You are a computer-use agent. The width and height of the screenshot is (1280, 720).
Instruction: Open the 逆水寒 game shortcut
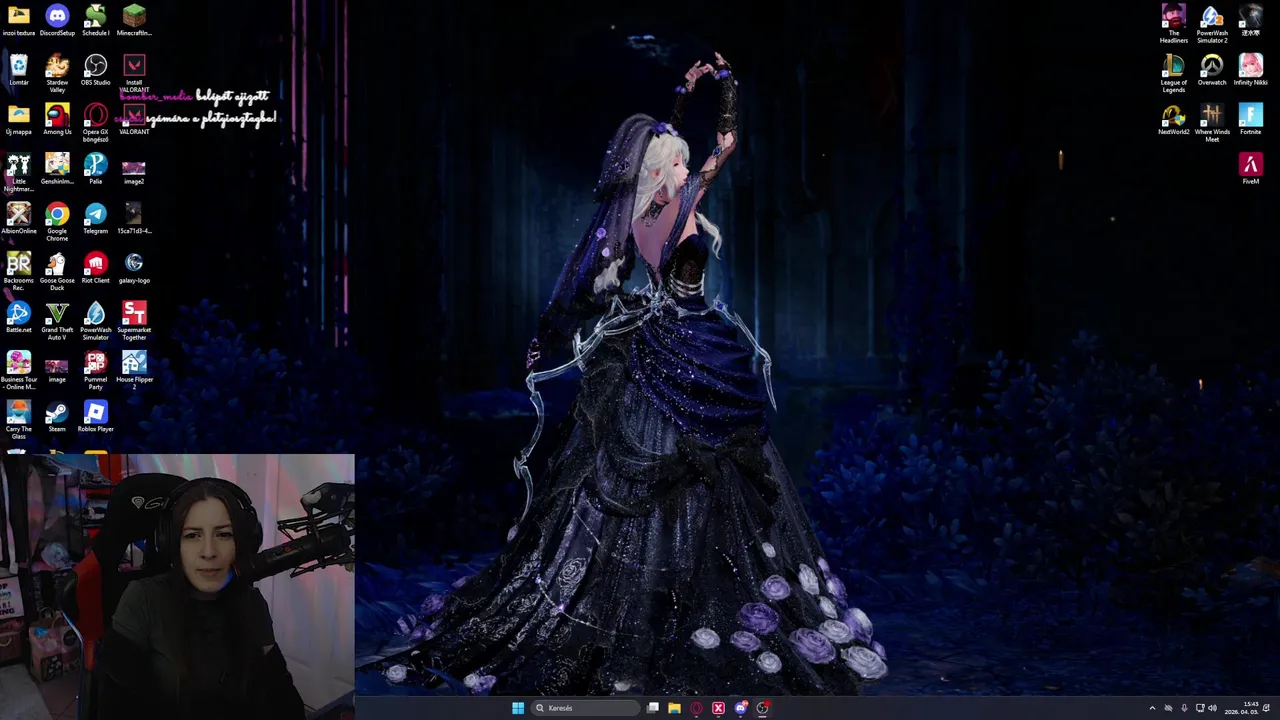(1250, 20)
